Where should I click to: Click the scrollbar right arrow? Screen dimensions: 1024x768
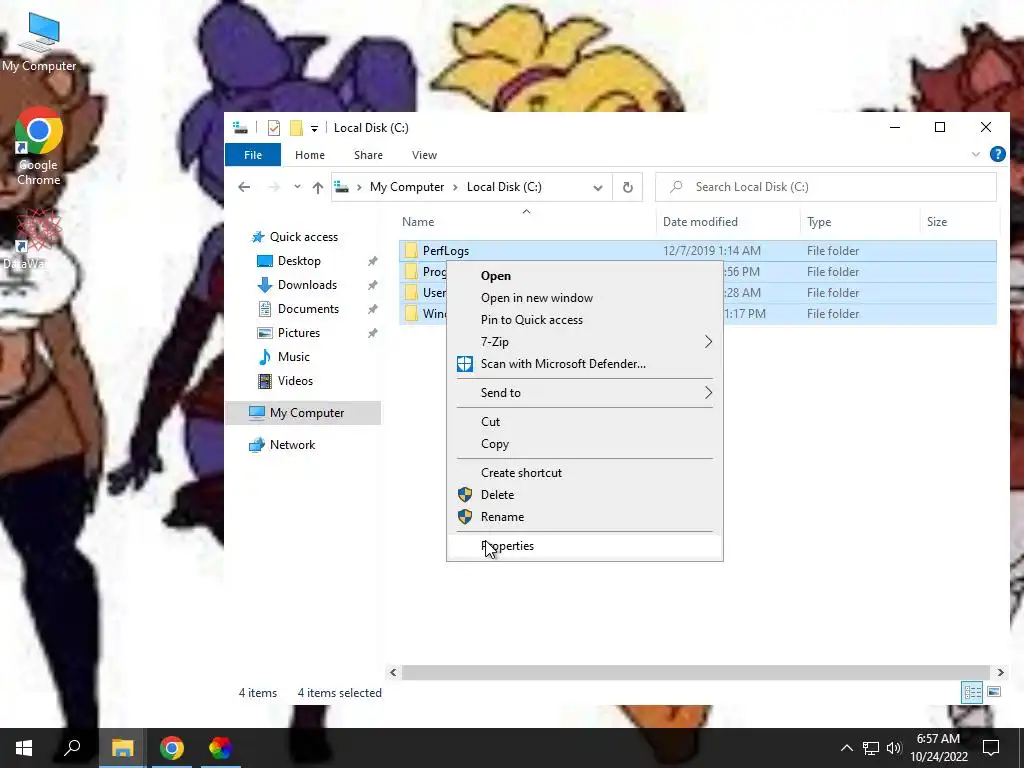pos(1000,672)
